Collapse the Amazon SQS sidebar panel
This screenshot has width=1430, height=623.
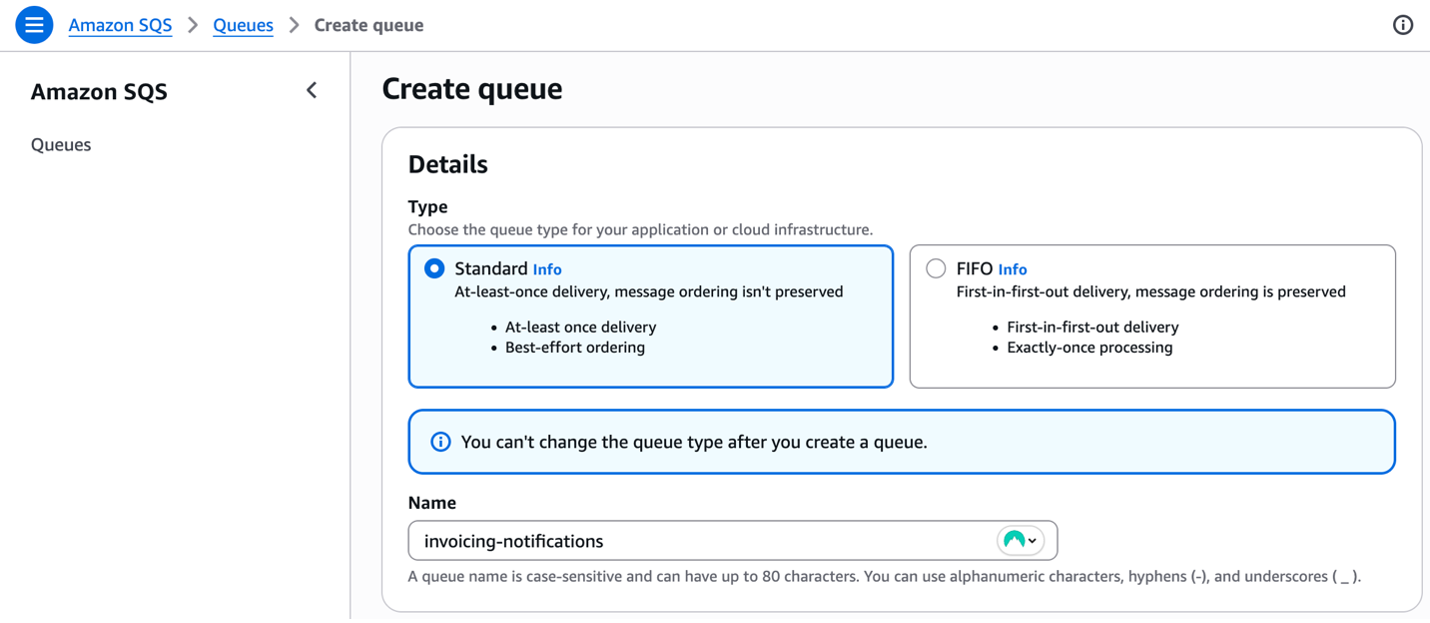tap(311, 90)
